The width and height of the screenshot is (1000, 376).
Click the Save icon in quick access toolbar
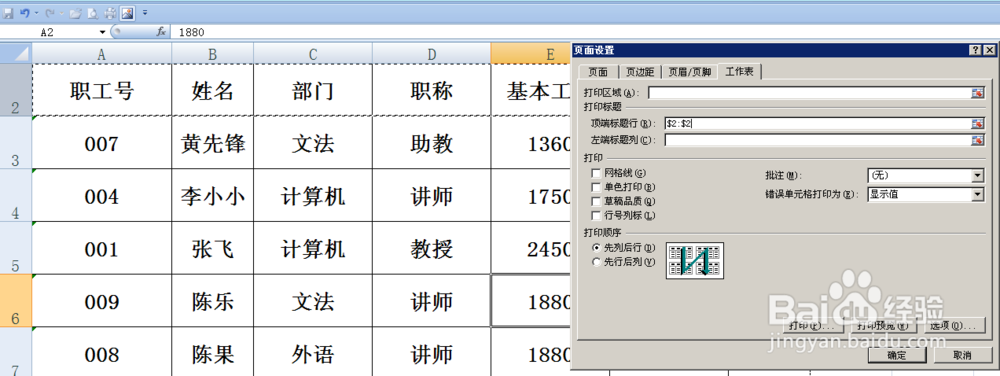[8, 12]
